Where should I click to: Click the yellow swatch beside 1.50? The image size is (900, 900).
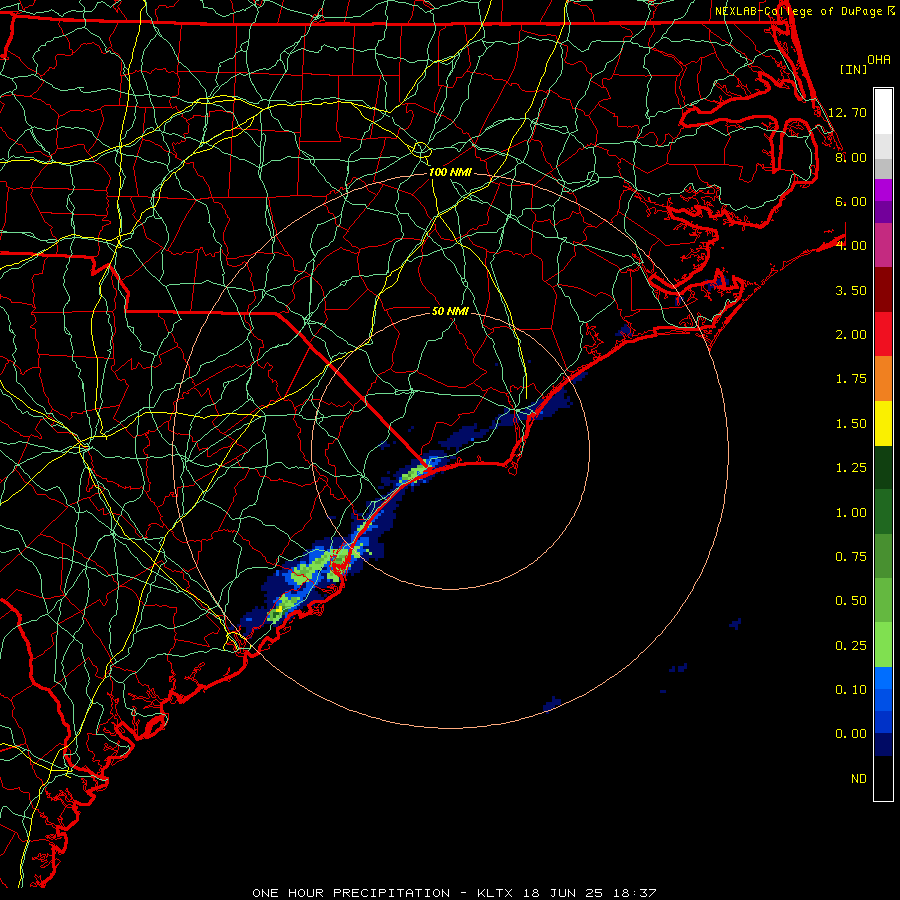[x=883, y=423]
